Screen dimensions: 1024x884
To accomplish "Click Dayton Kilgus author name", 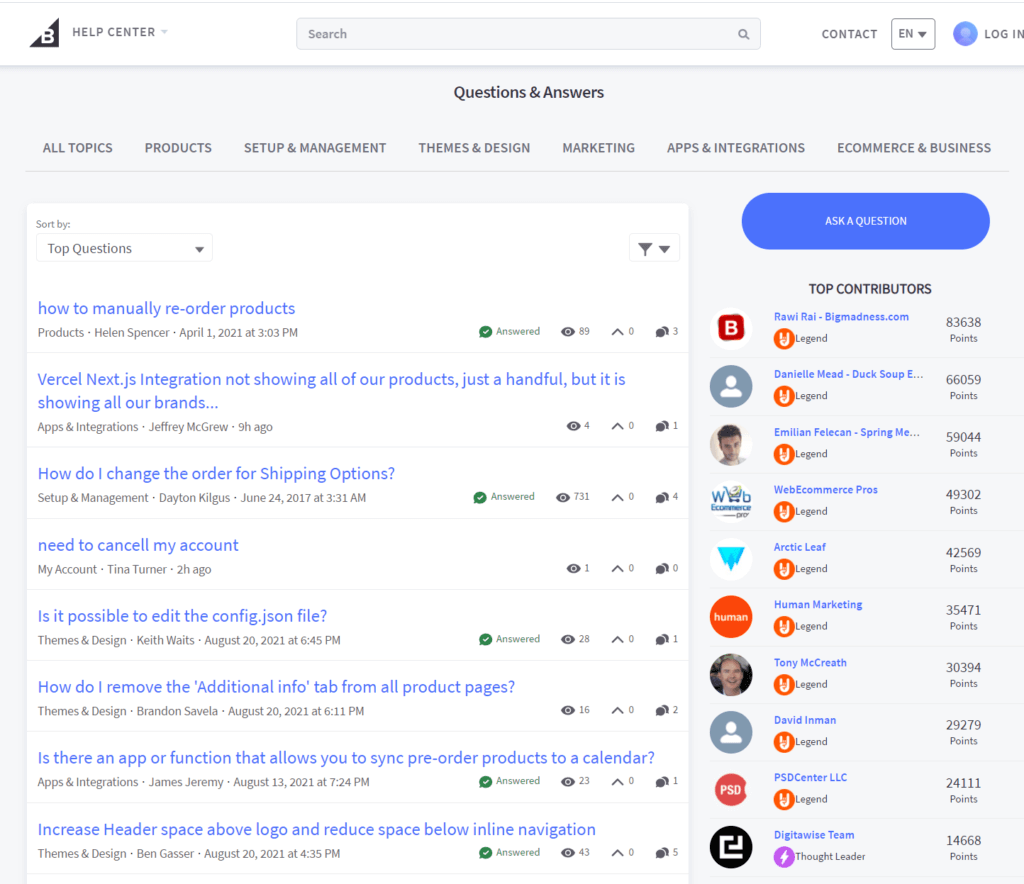I will 195,497.
